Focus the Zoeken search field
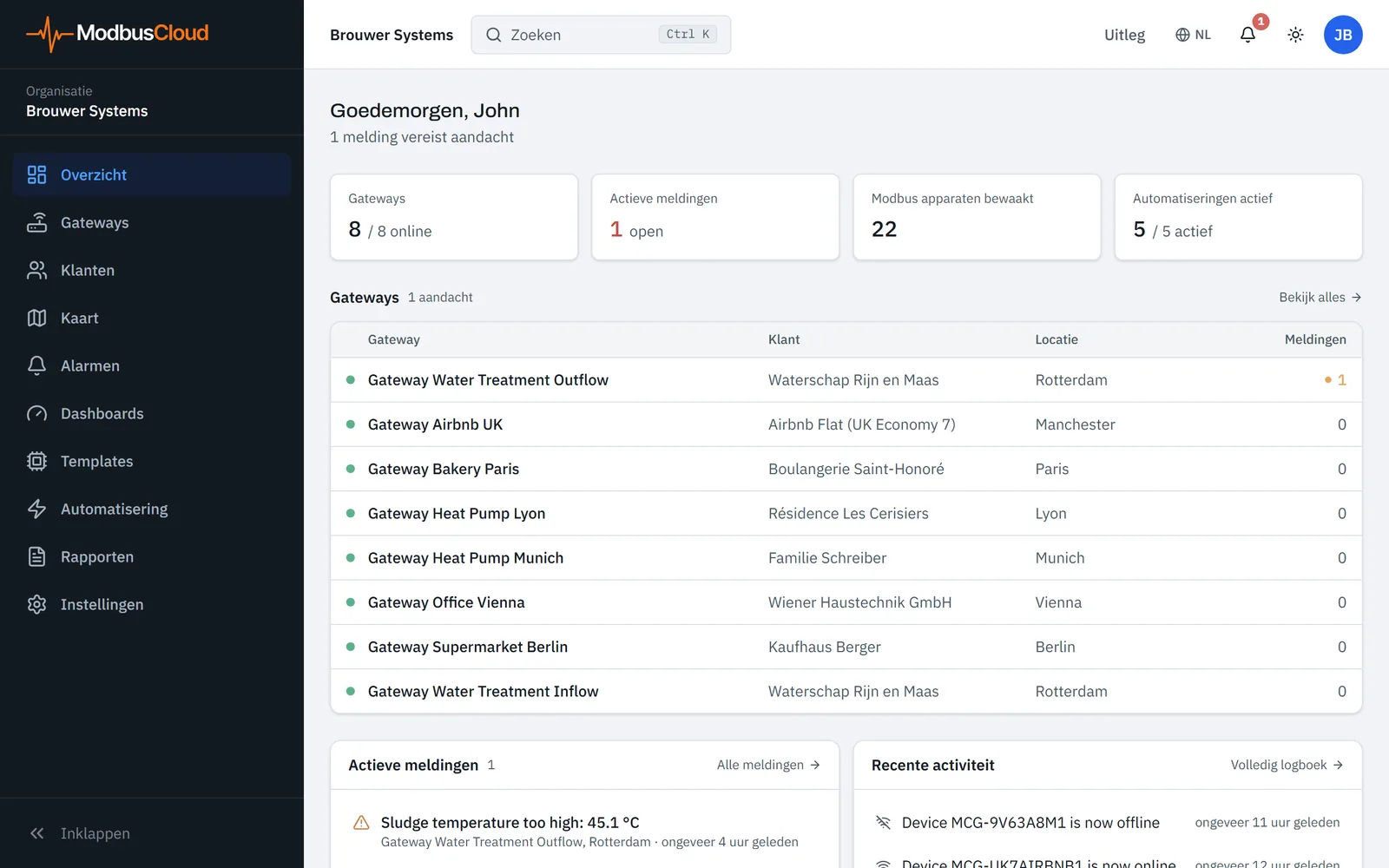Viewport: 1389px width, 868px height. pyautogui.click(x=601, y=35)
